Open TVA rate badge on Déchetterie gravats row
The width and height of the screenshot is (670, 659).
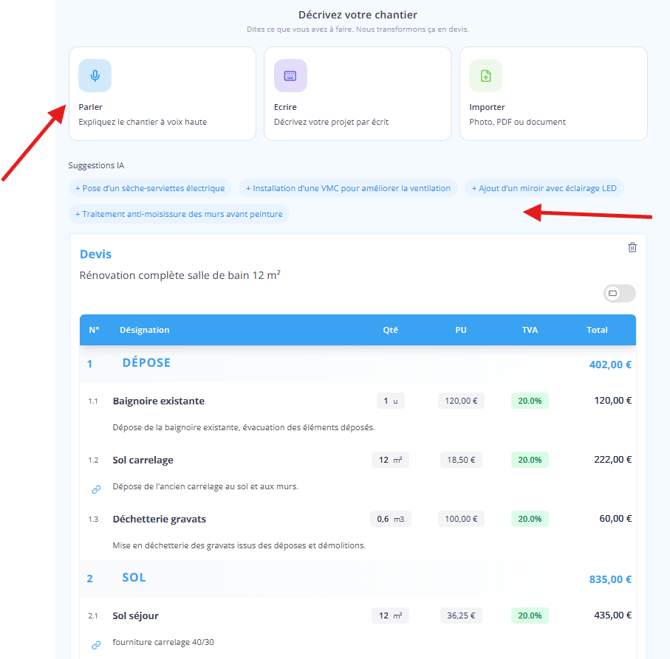(x=529, y=519)
